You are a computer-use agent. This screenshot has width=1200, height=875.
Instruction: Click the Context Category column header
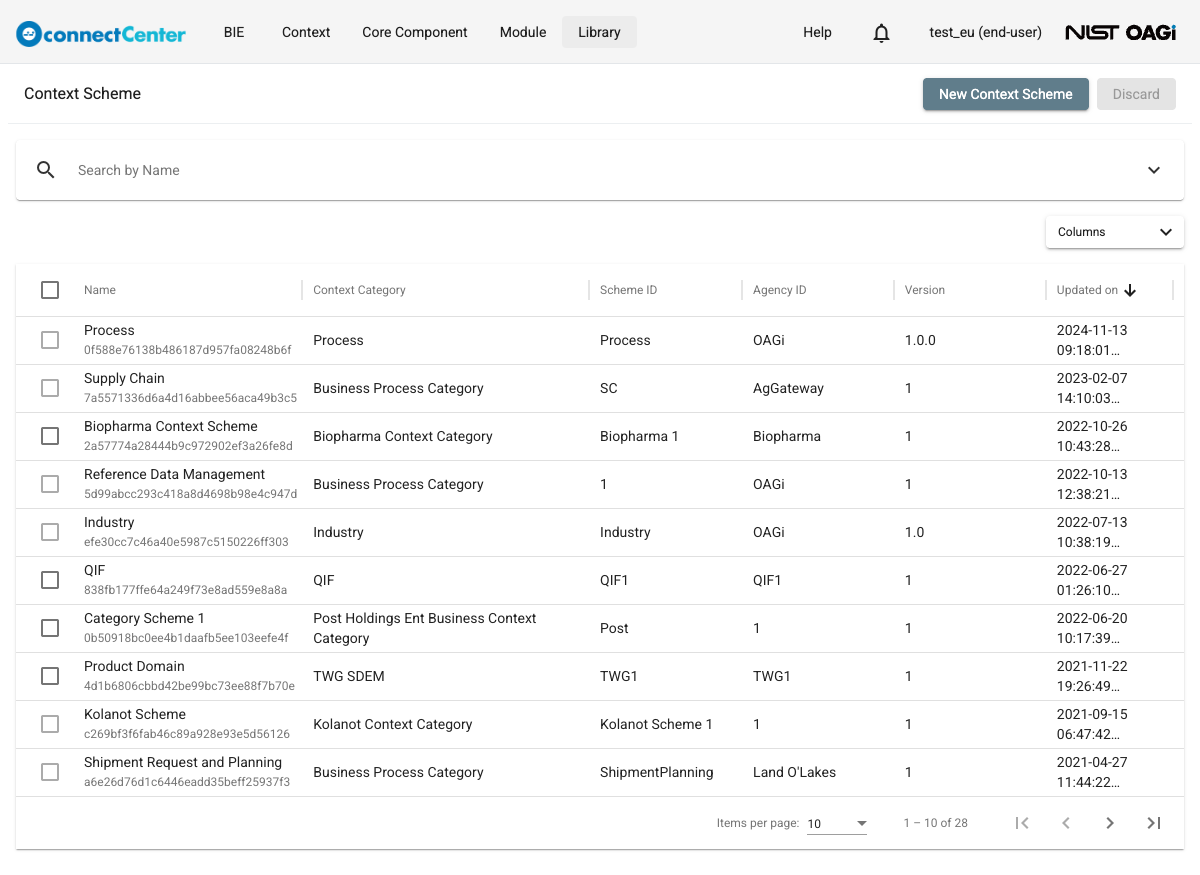tap(359, 290)
